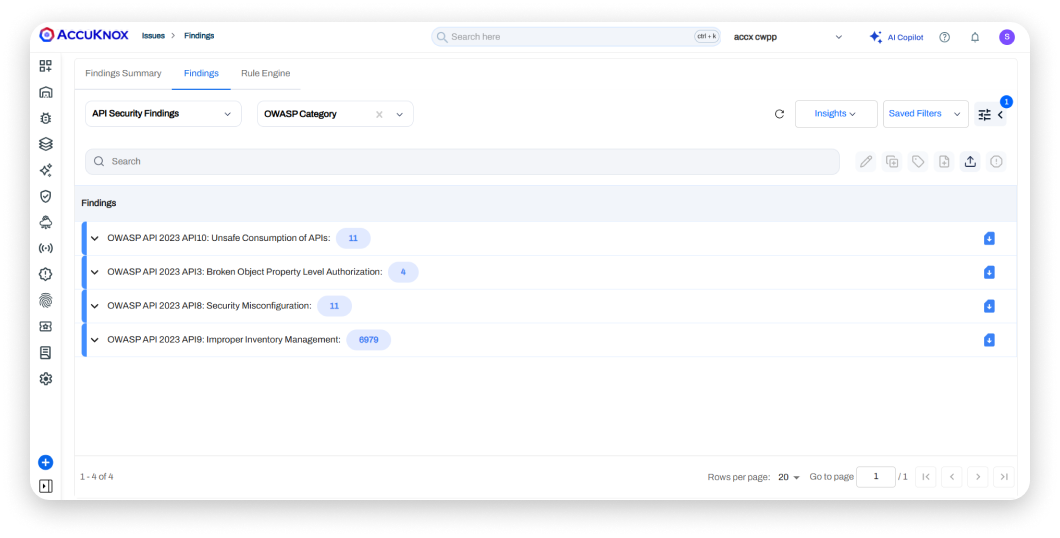This screenshot has width=1060, height=538.
Task: Click the tag label icon
Action: [x=918, y=162]
